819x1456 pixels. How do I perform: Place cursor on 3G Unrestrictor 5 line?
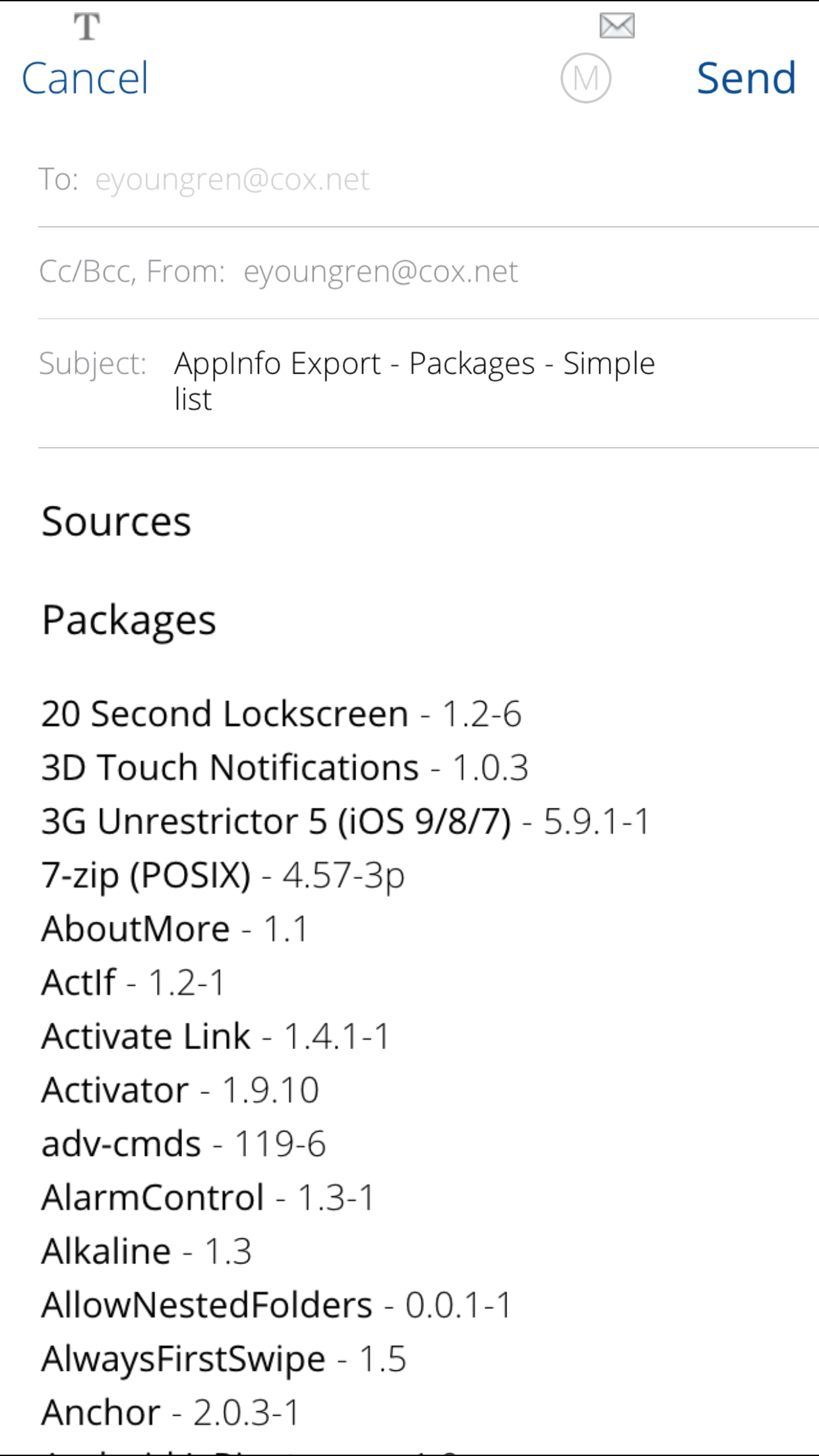(x=345, y=822)
